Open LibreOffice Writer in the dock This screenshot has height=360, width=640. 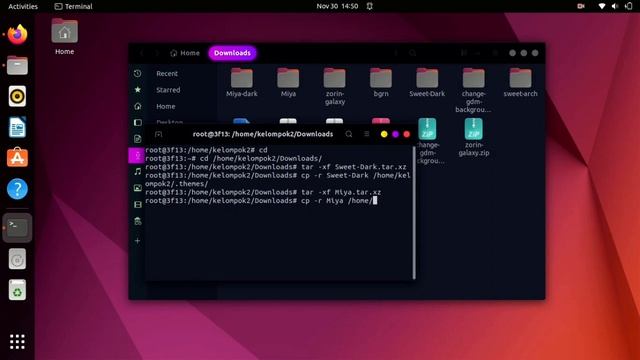pos(17,127)
